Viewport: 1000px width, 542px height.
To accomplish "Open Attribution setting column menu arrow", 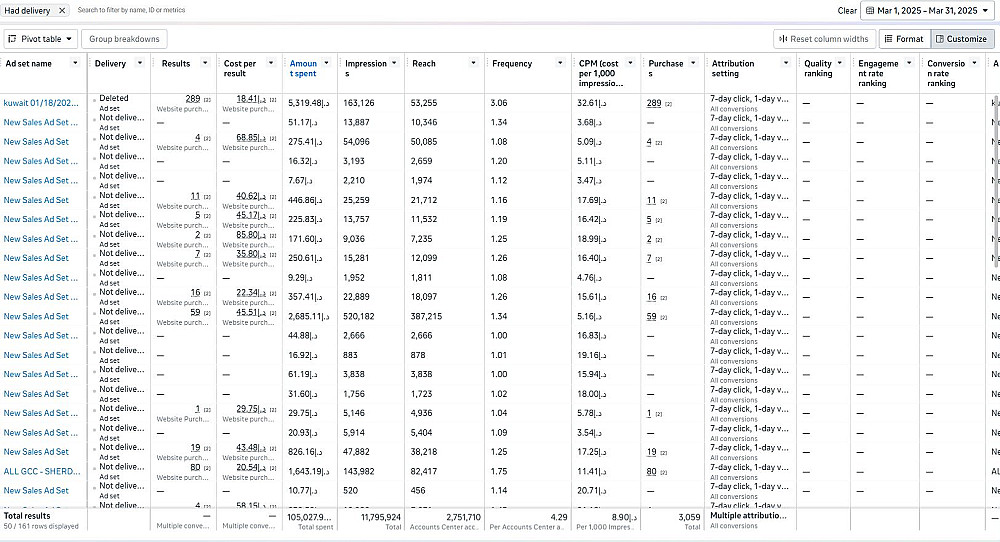I will [786, 62].
